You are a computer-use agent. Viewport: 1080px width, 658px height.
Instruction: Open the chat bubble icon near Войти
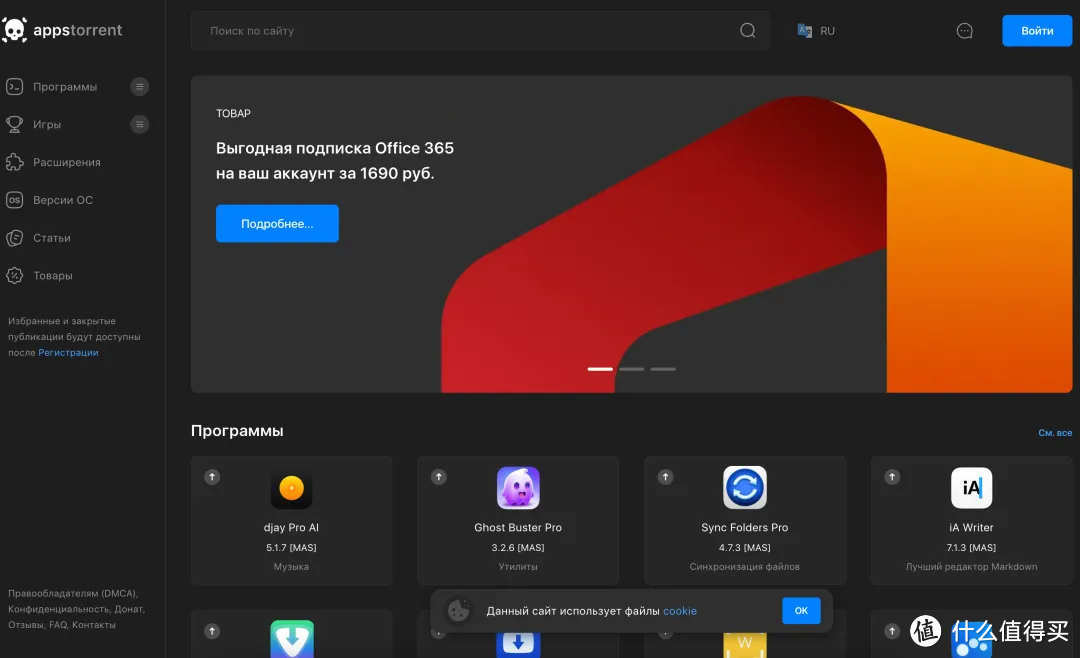pyautogui.click(x=964, y=30)
